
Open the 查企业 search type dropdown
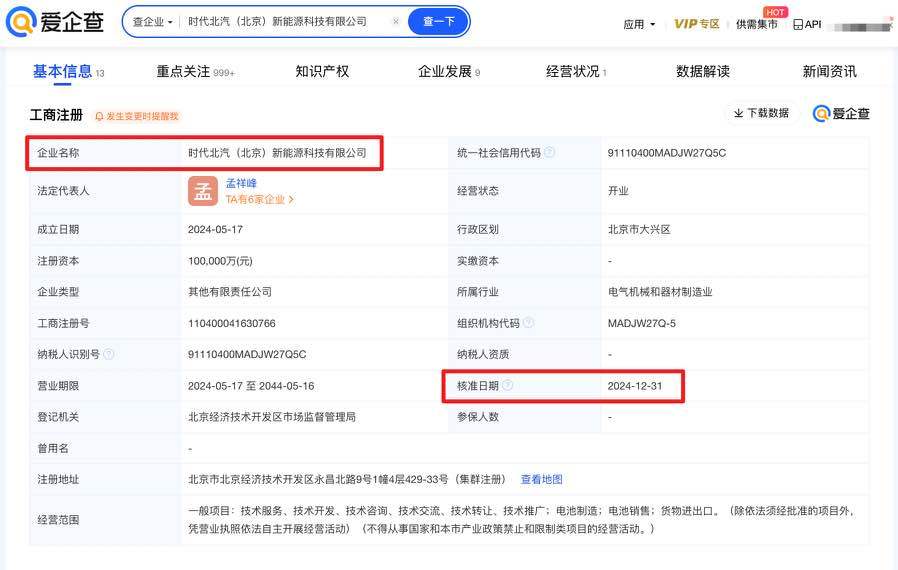(153, 22)
